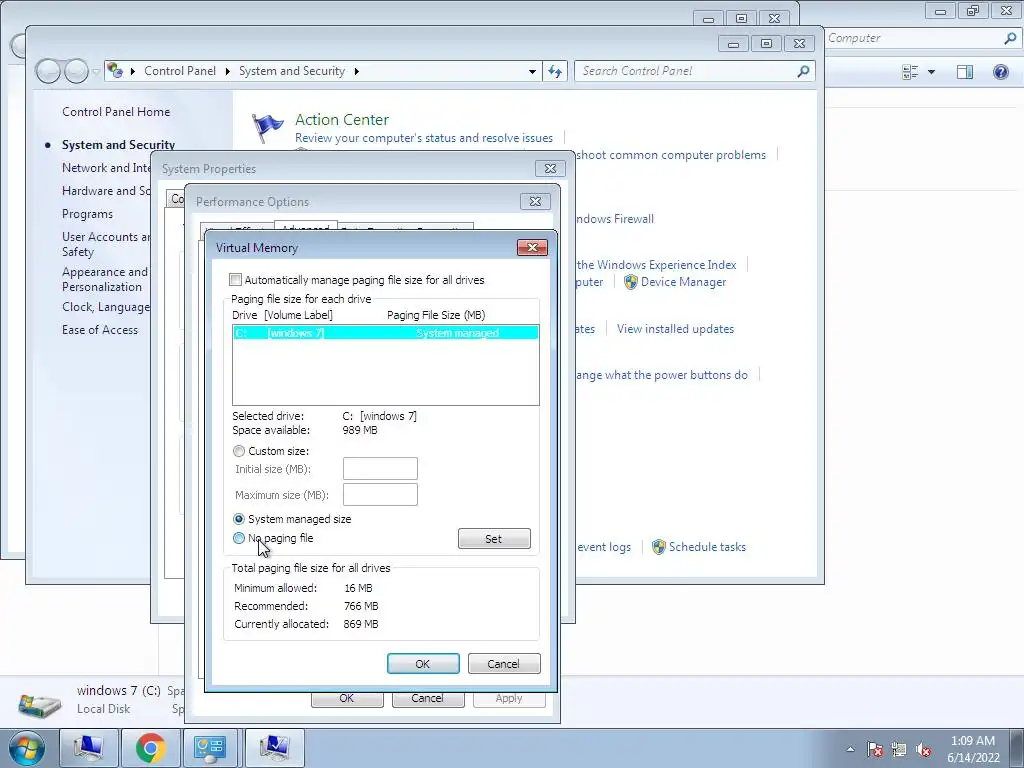Click the Initial size (MB) field
Screen dimensions: 1024x768
[x=380, y=469]
